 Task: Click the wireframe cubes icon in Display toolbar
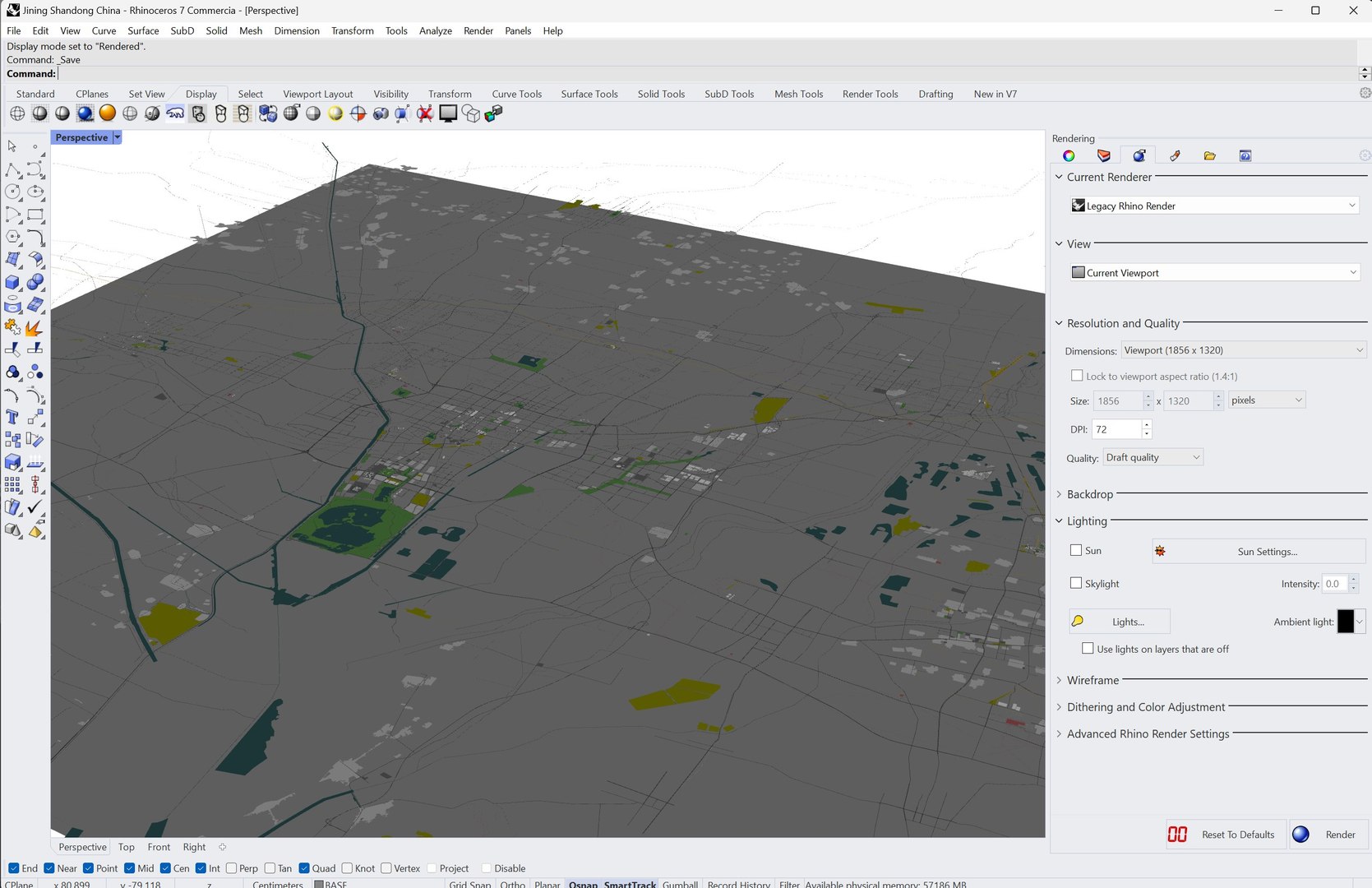(x=471, y=113)
